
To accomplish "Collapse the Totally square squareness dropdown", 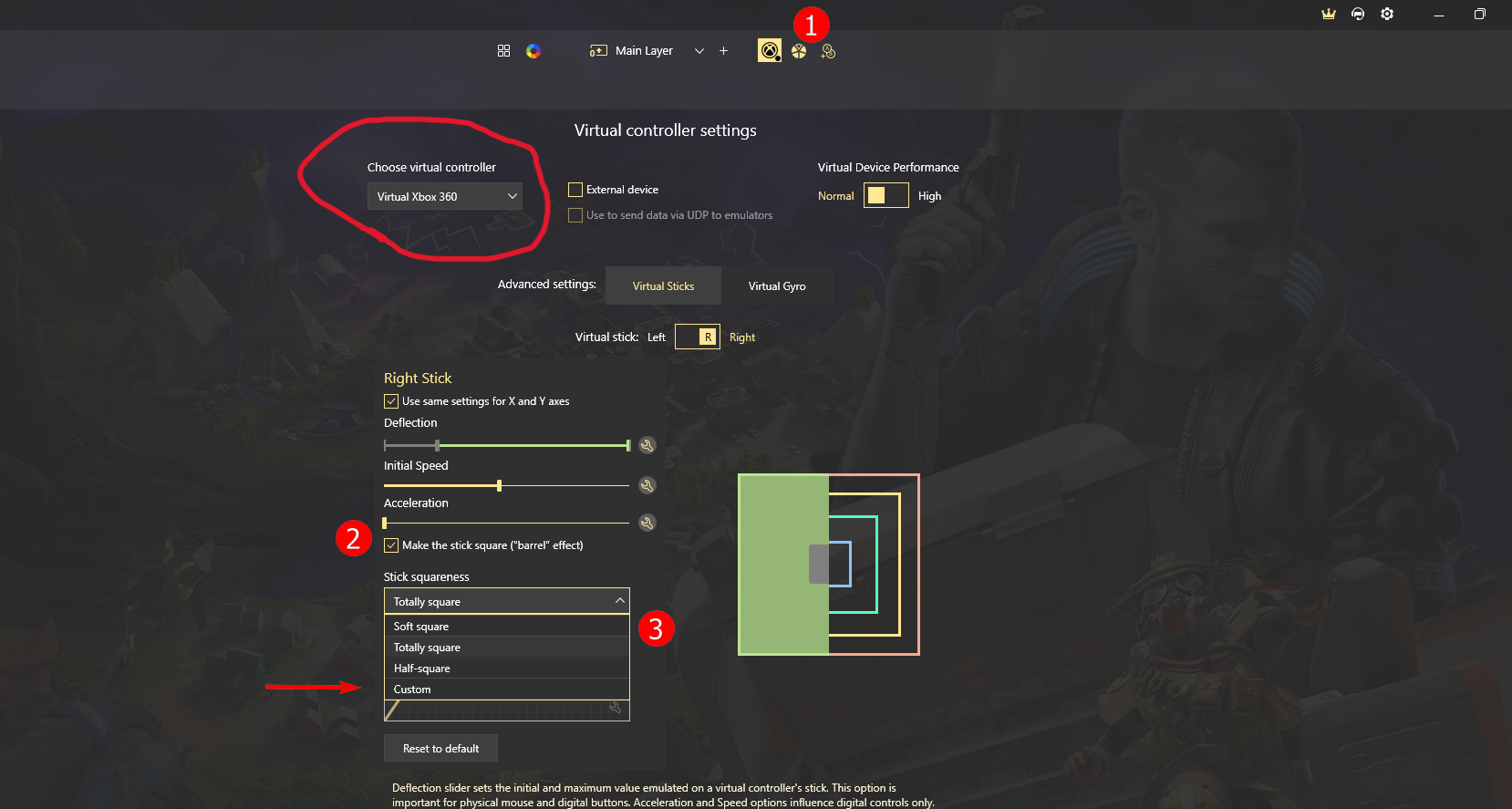I will point(507,601).
